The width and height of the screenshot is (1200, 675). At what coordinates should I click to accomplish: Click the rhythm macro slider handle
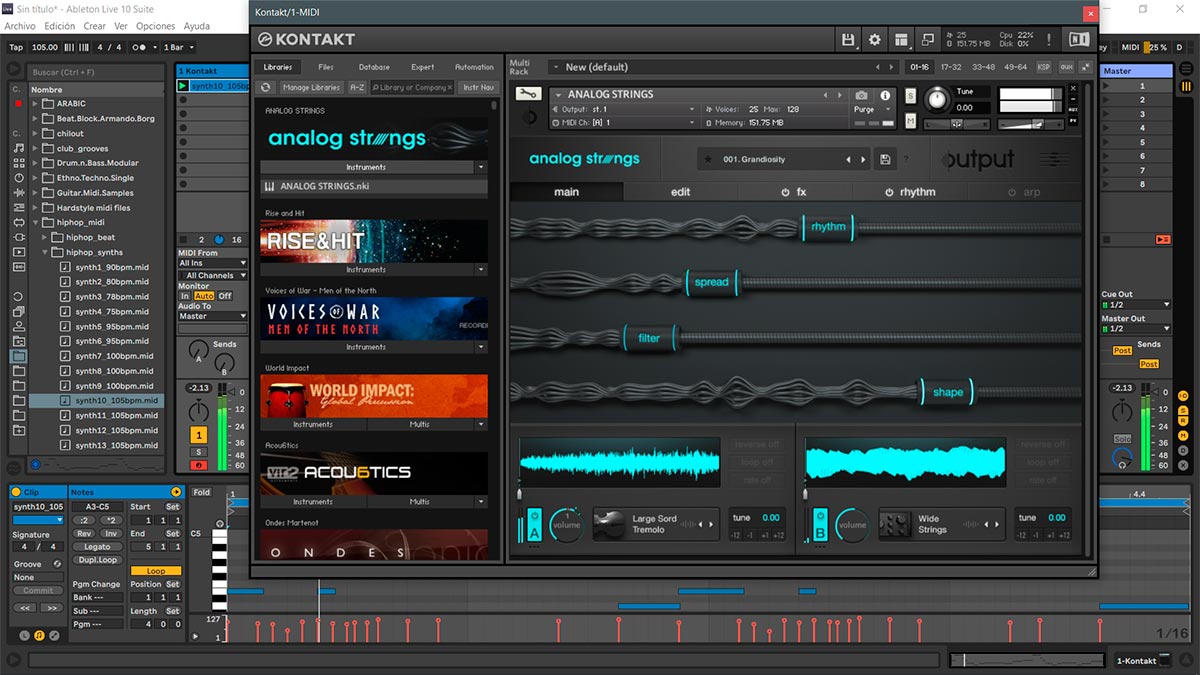pyautogui.click(x=829, y=227)
